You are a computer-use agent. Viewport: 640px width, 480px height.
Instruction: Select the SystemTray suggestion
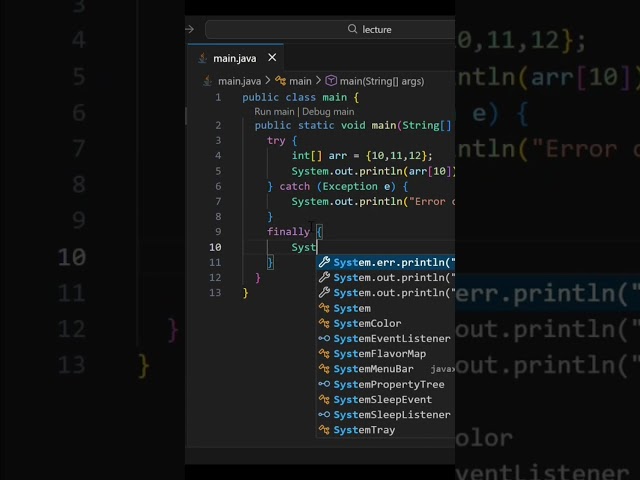click(x=386, y=430)
